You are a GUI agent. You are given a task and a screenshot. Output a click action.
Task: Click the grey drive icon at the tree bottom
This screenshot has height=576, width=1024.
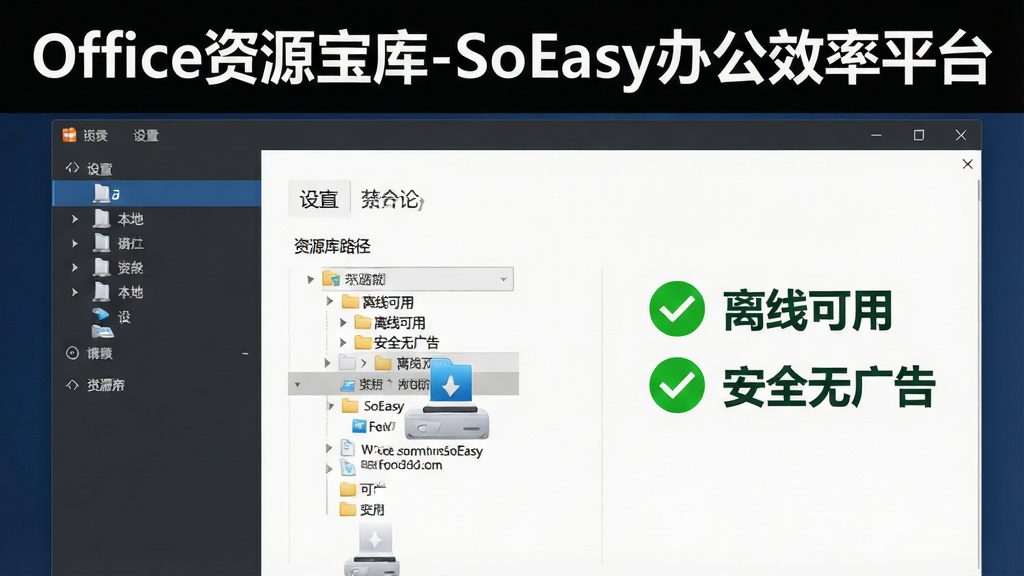pos(373,549)
